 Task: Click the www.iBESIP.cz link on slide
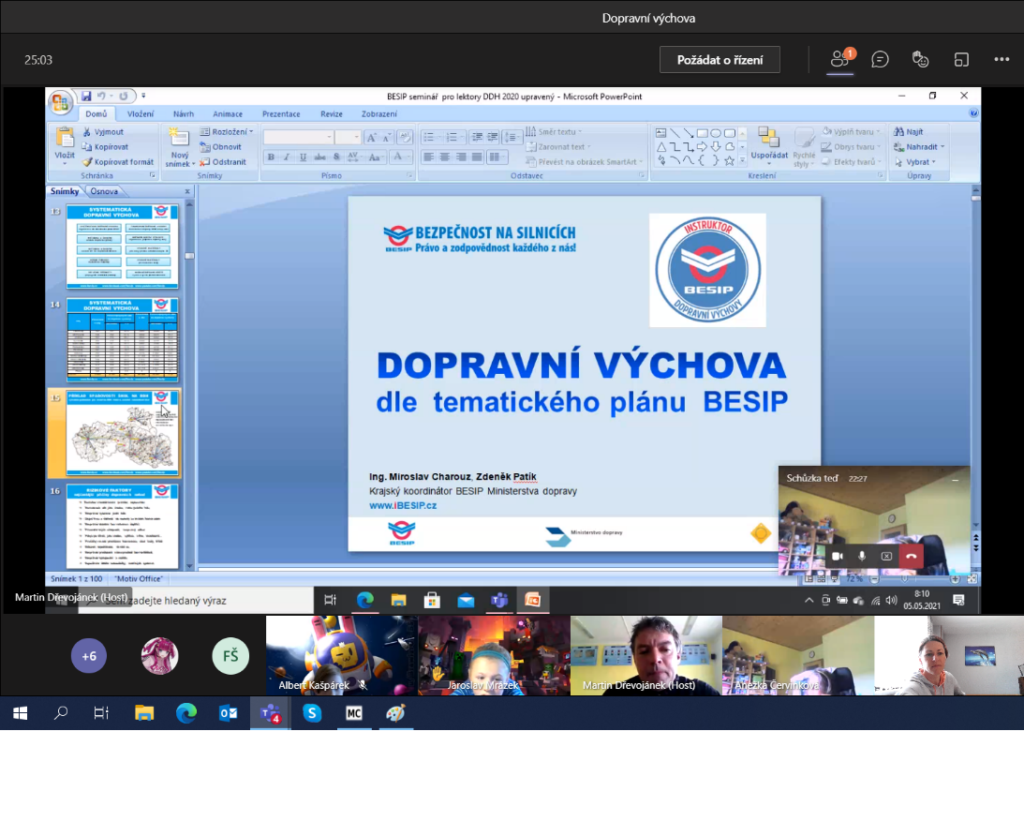pos(403,506)
